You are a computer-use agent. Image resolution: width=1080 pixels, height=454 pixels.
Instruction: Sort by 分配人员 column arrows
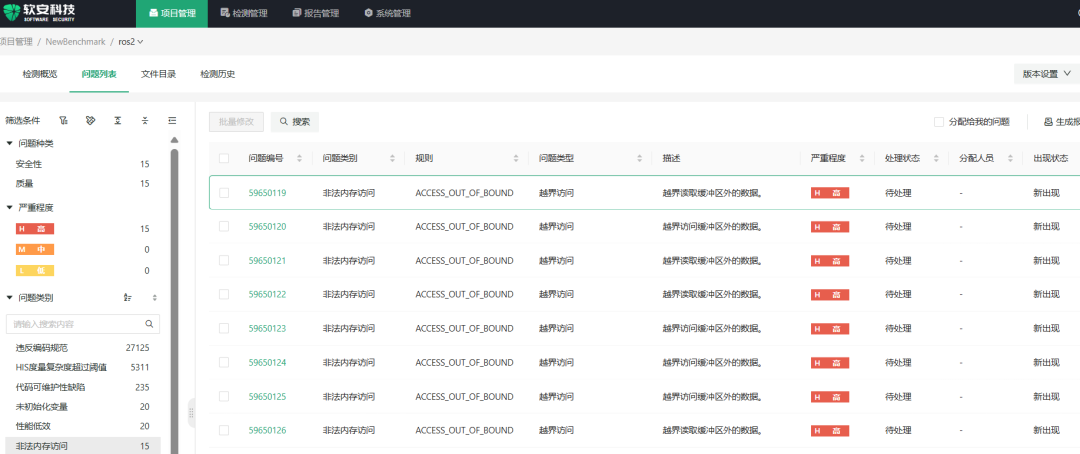[x=1010, y=158]
